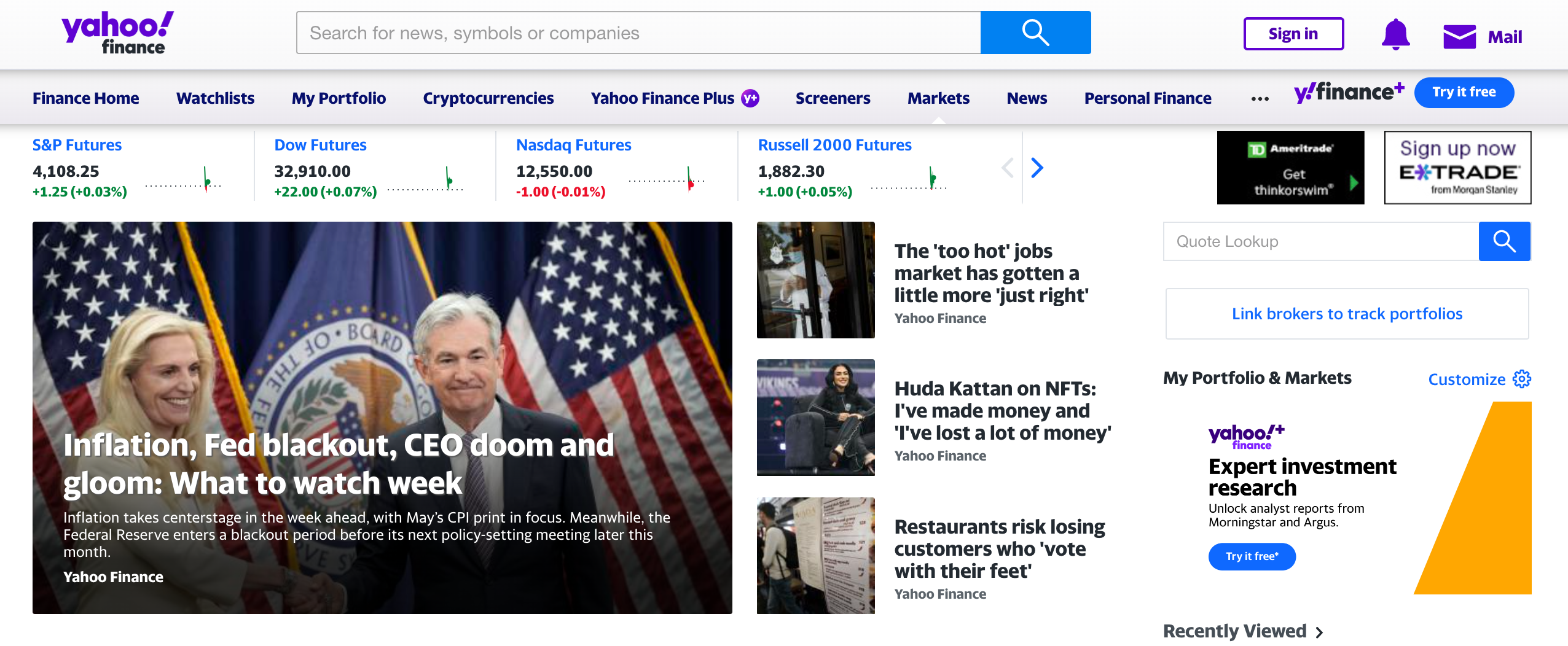1568x646 pixels.
Task: Click Expert investment research promo heading
Action: 1302,477
